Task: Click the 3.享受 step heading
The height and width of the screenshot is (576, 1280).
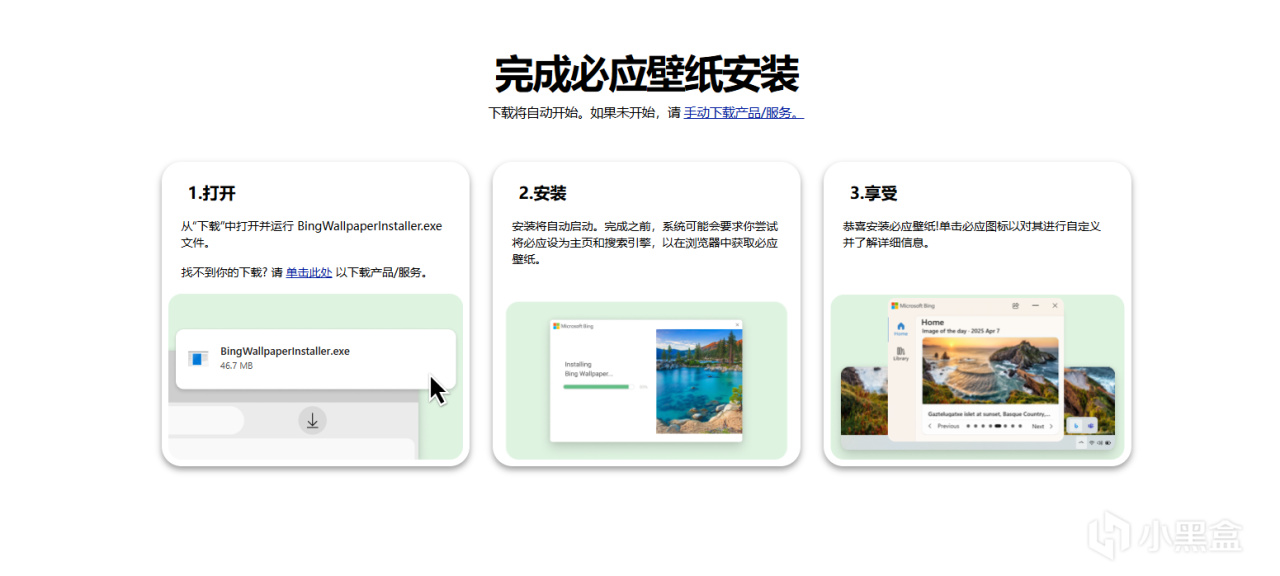Action: click(x=874, y=193)
